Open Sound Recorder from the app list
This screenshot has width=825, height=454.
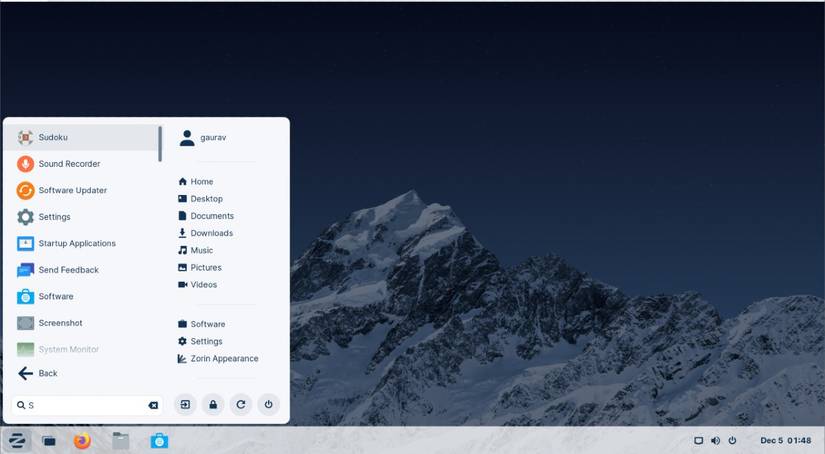pos(82,164)
